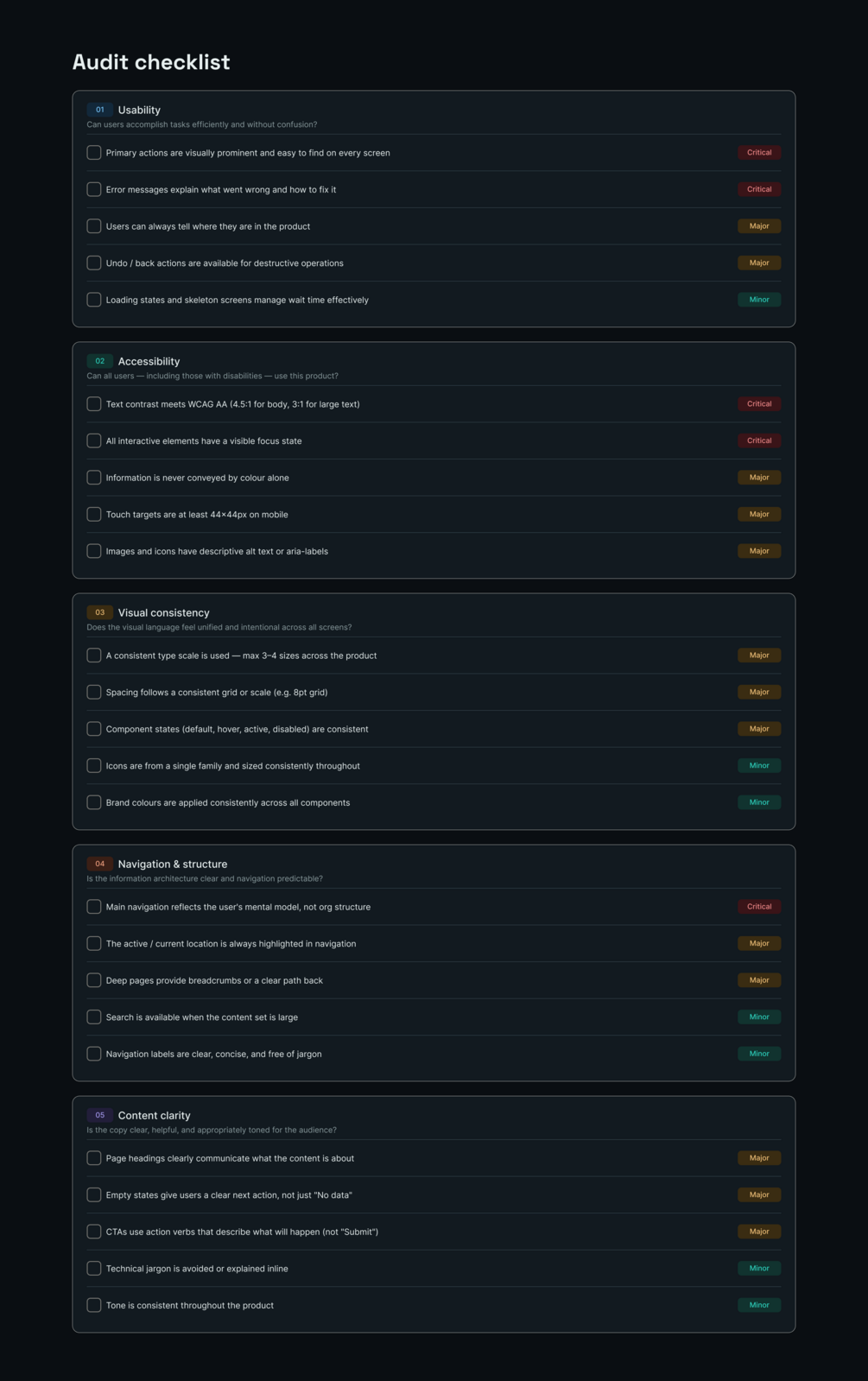Click Critical tag on 'visible focus state' row
The image size is (868, 1381).
coord(759,440)
